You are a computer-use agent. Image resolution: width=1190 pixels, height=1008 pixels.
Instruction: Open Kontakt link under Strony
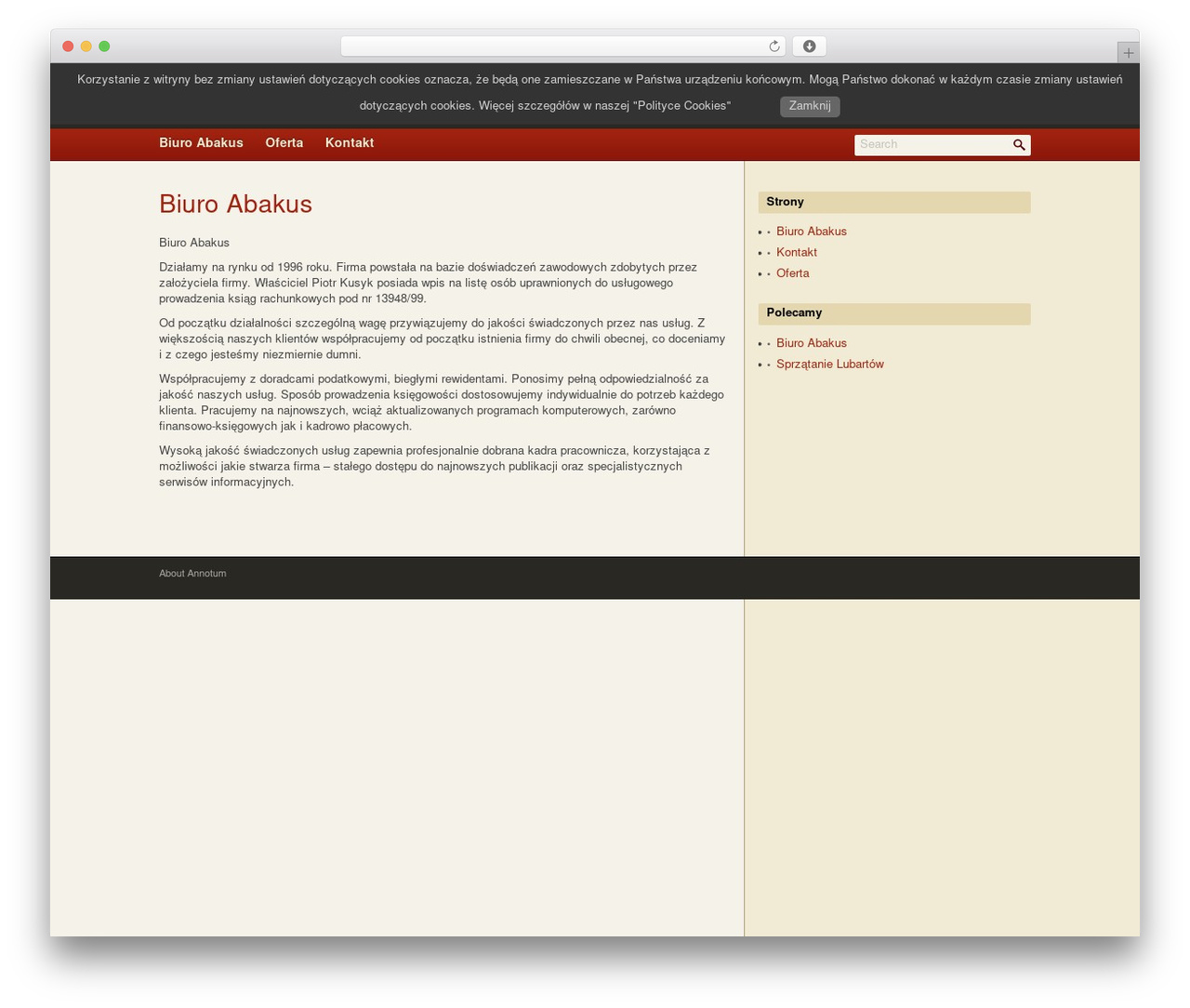tap(797, 253)
